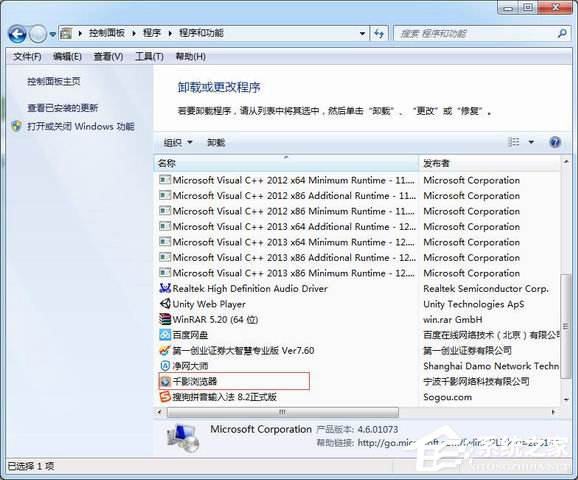Image resolution: width=578 pixels, height=480 pixels.
Task: Open the 帮助(H) menu
Action: pos(191,56)
